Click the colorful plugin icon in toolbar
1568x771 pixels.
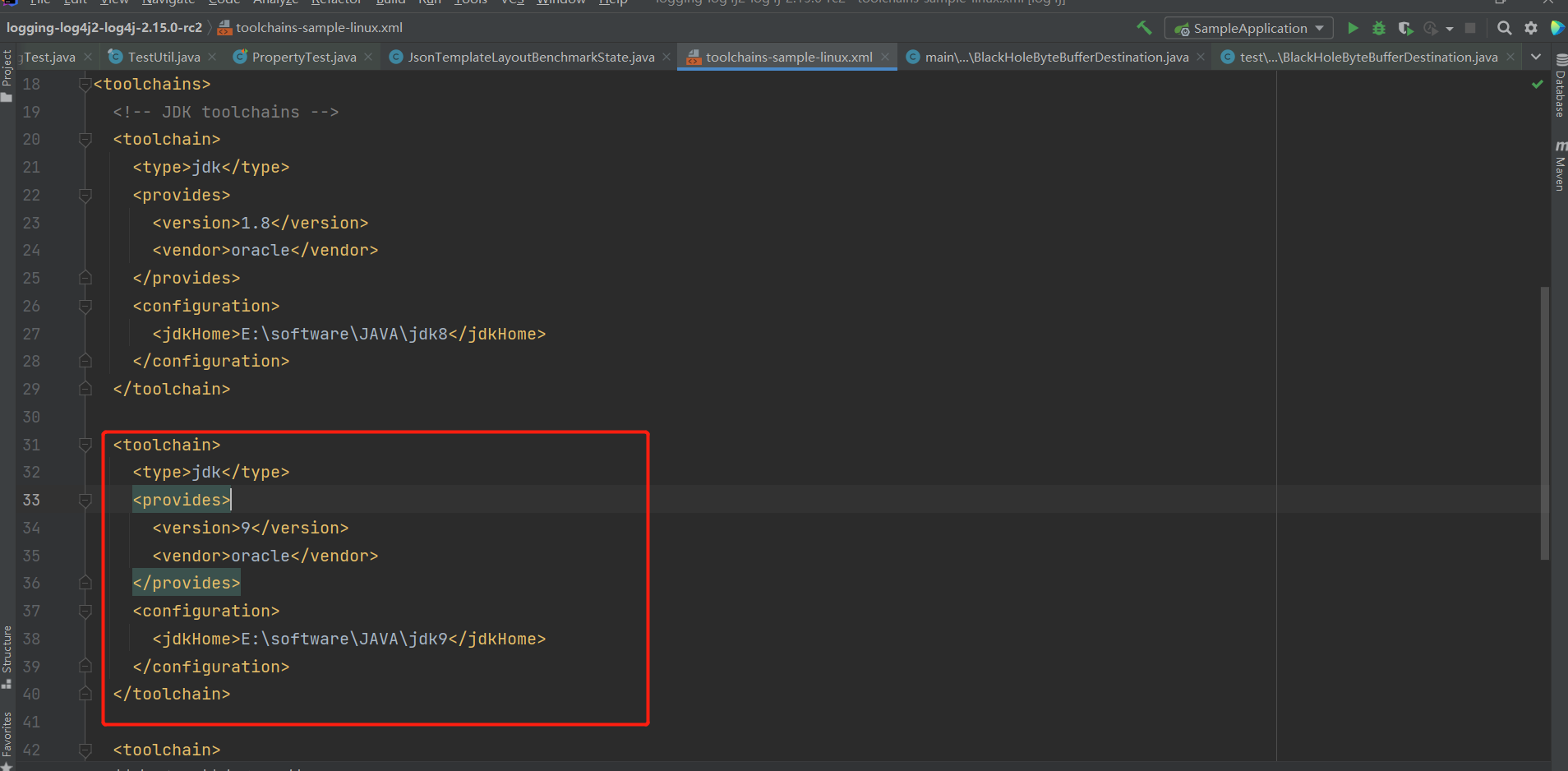[x=1556, y=28]
